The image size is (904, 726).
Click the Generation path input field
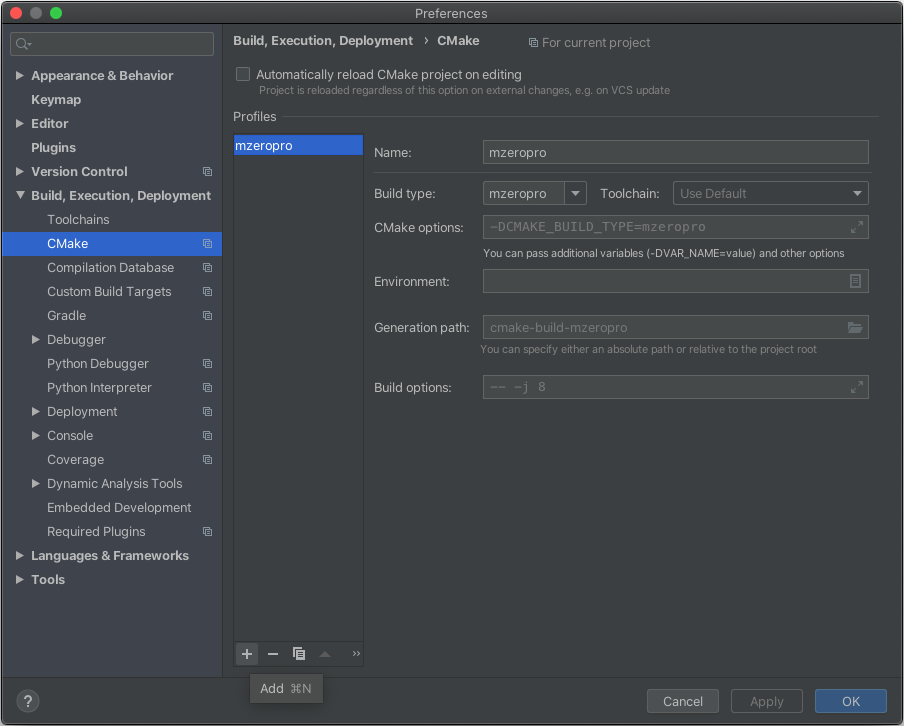[675, 328]
